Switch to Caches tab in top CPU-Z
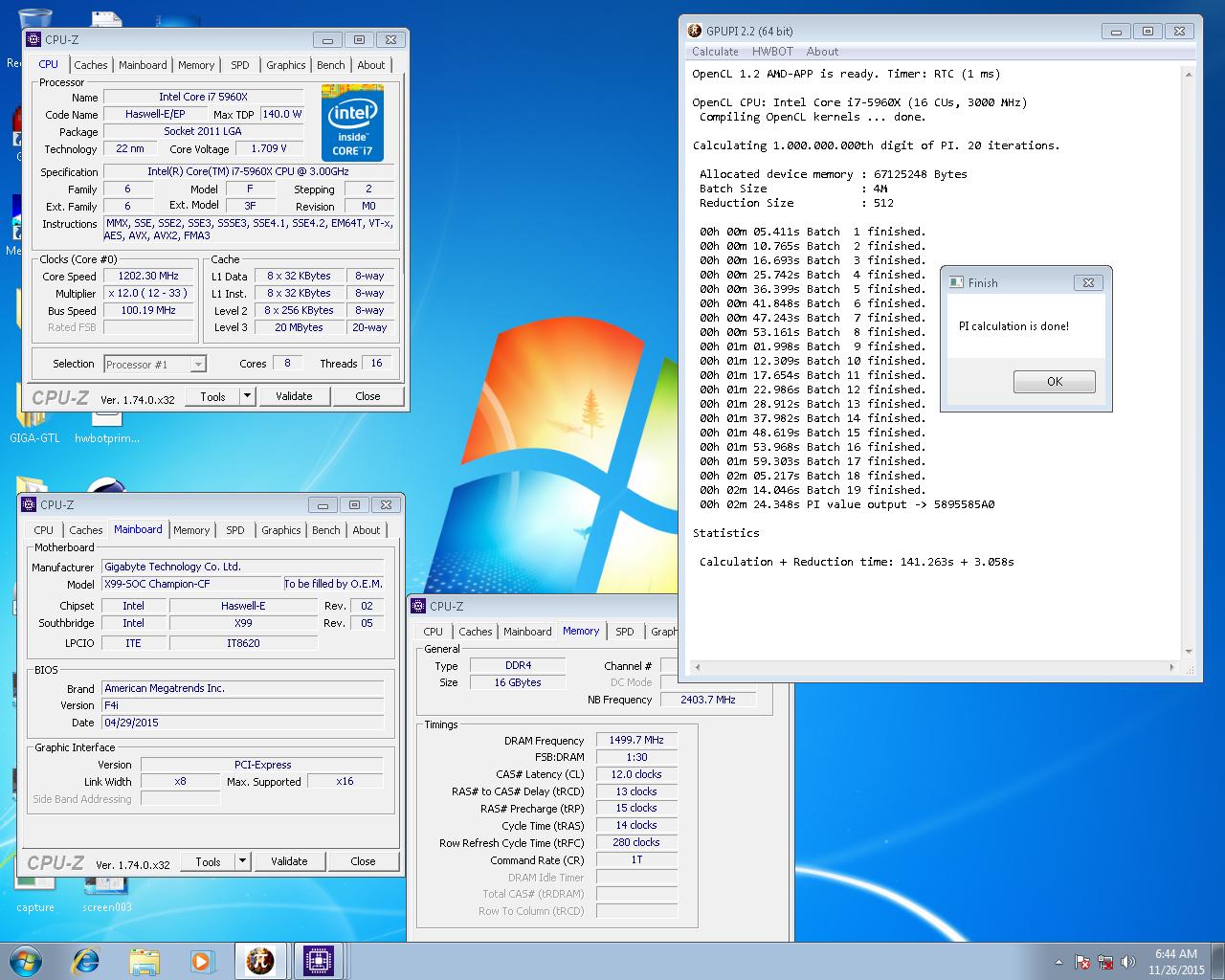This screenshot has width=1225, height=980. [91, 65]
